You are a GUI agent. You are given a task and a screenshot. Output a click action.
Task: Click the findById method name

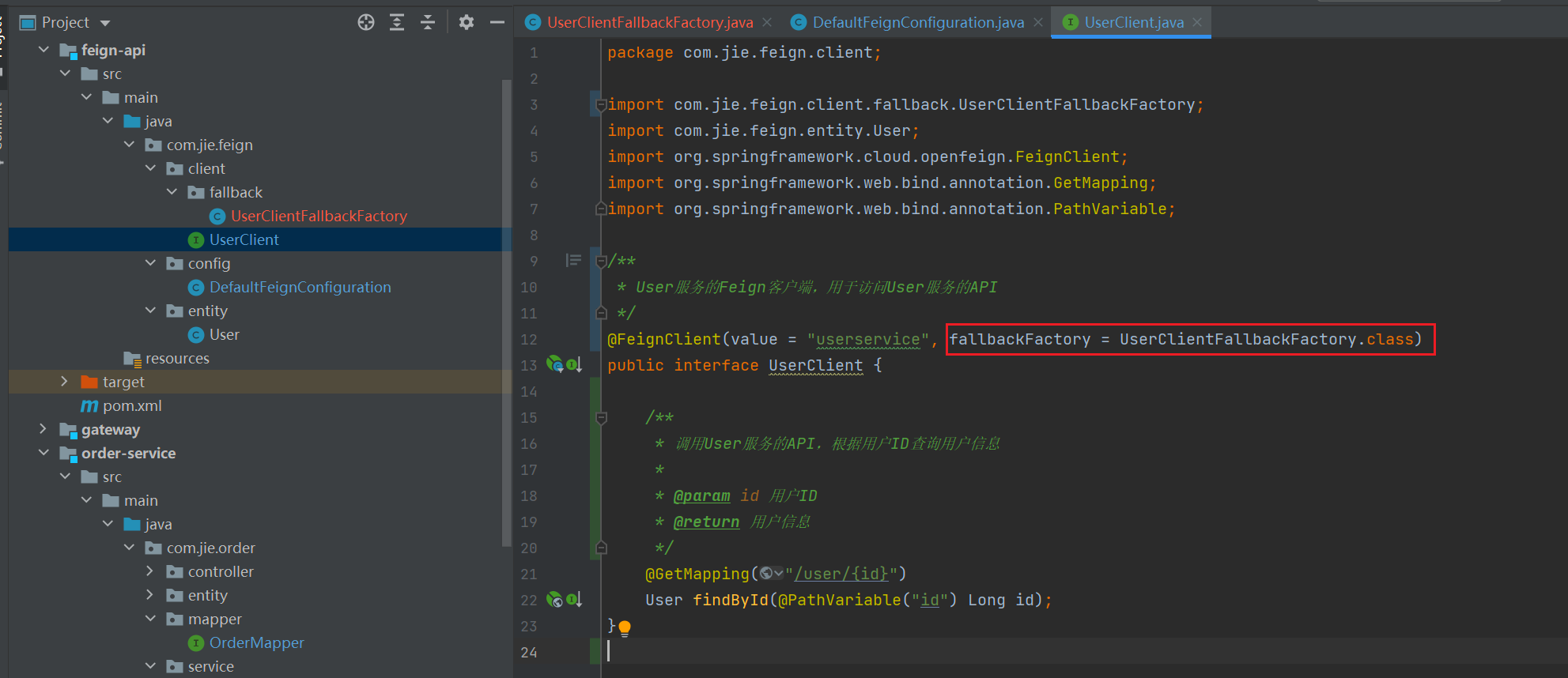click(x=731, y=600)
